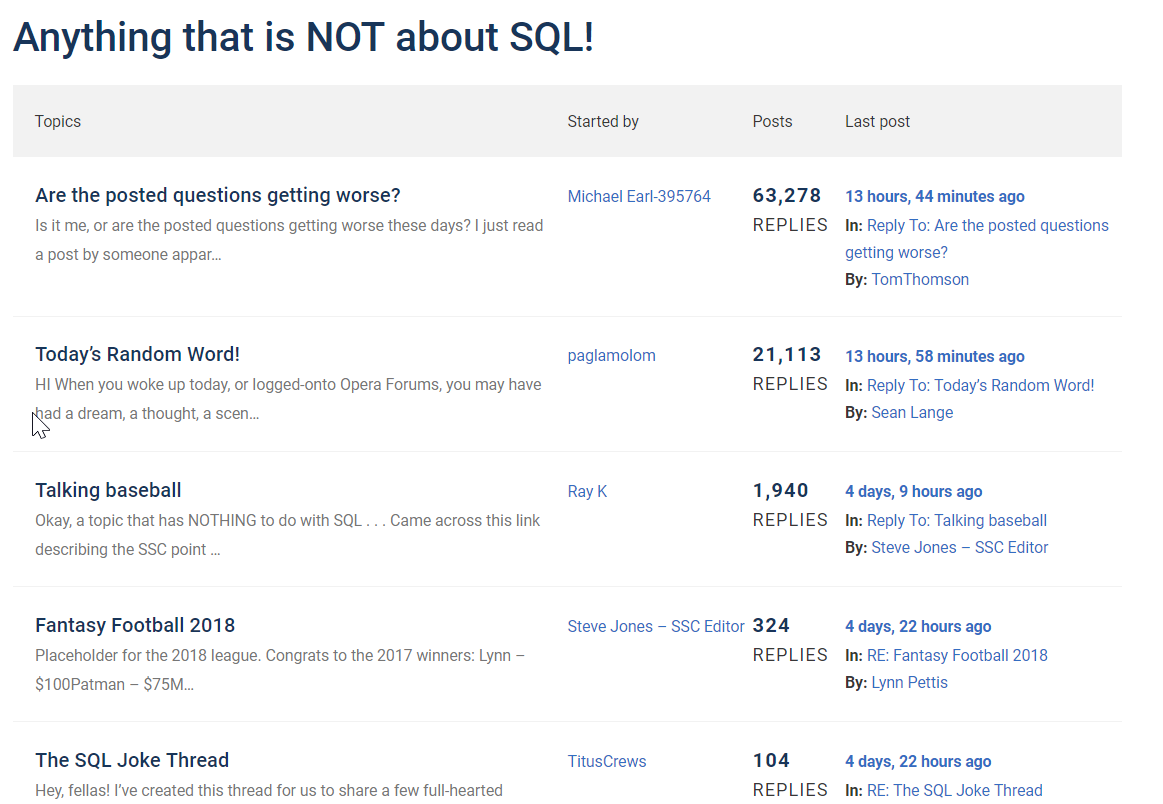The image size is (1163, 804).
Task: Open the 'Fantasy Football 2018' topic
Action: pyautogui.click(x=135, y=625)
